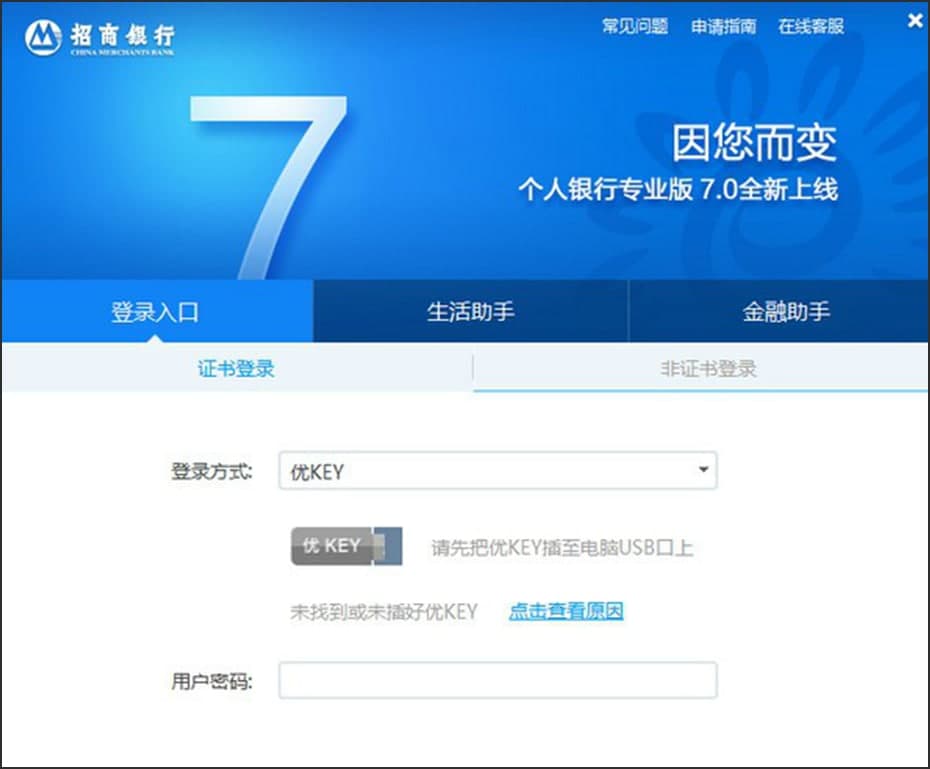Open 常见问题 FAQ link

(635, 26)
